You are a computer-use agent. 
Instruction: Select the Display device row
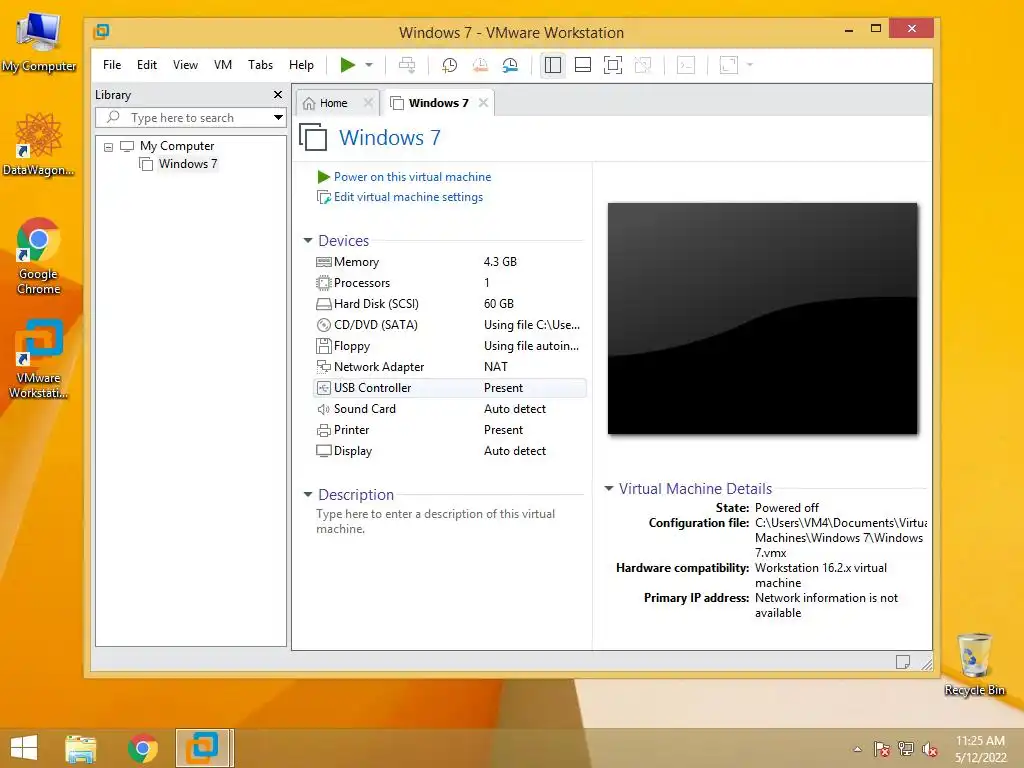pos(450,451)
